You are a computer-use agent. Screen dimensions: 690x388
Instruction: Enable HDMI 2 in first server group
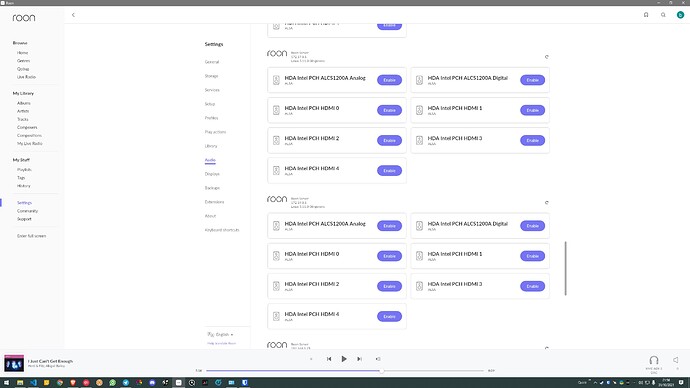(389, 140)
